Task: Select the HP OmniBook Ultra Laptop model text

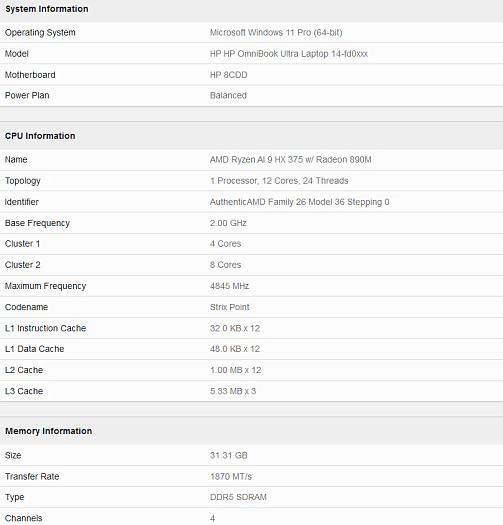Action: (x=289, y=54)
